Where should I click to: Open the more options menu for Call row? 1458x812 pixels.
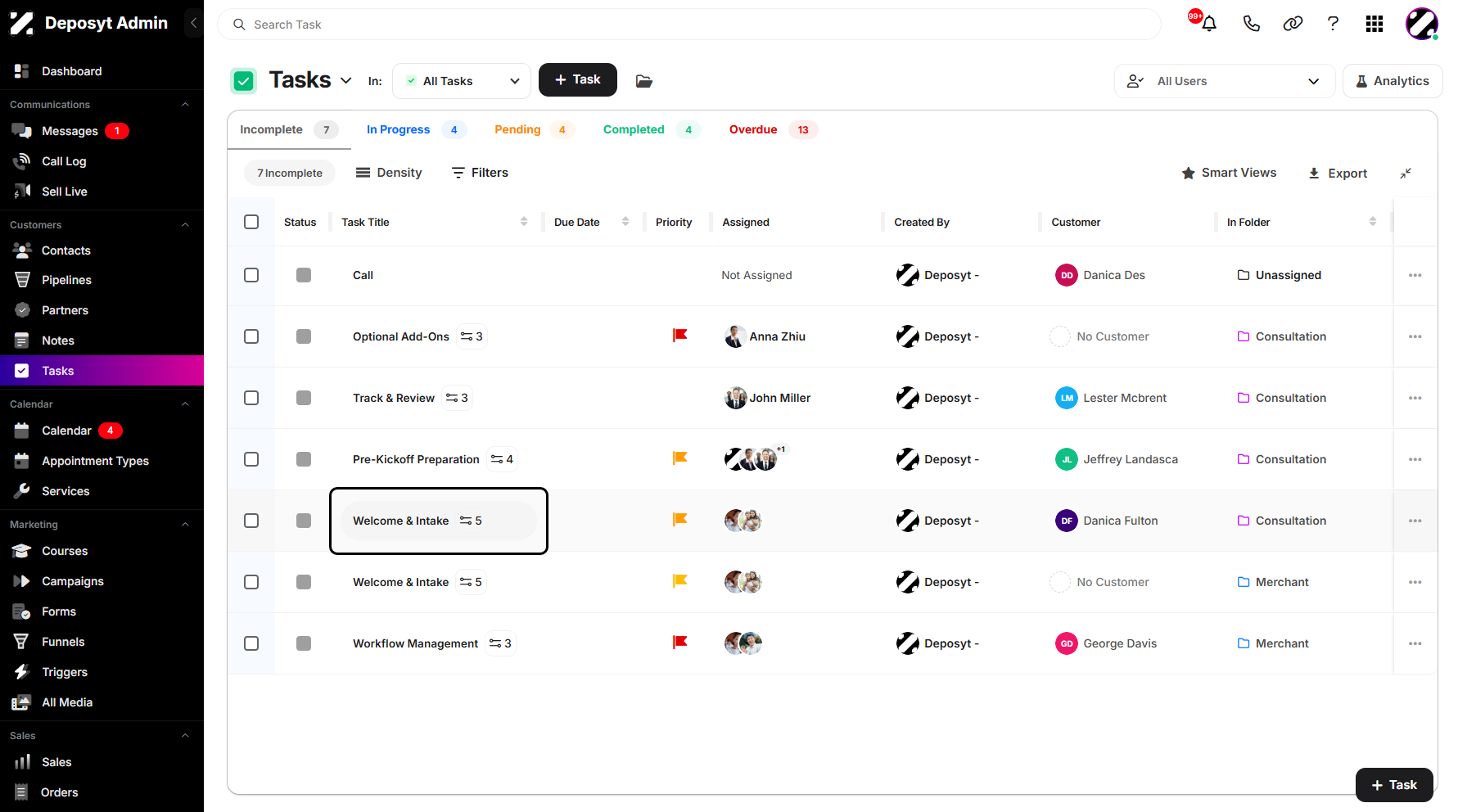tap(1415, 275)
